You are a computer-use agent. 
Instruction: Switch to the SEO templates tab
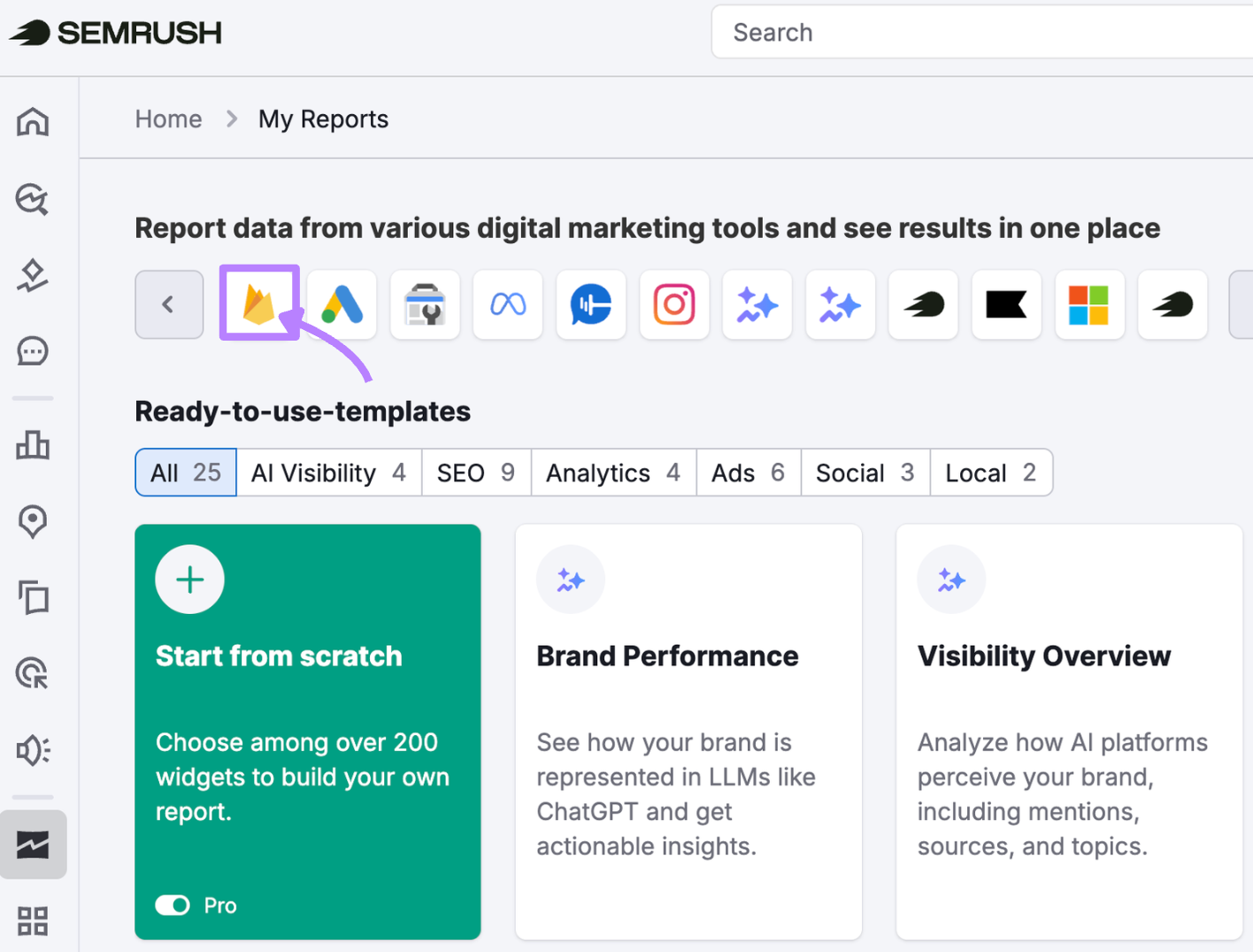tap(476, 472)
